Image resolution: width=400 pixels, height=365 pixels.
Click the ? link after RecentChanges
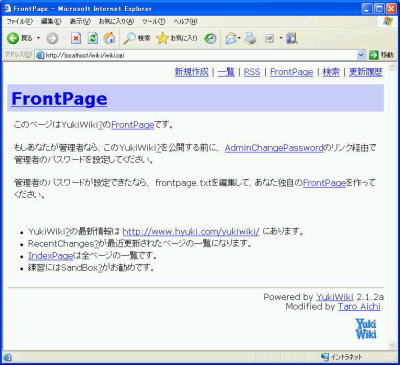coord(96,244)
